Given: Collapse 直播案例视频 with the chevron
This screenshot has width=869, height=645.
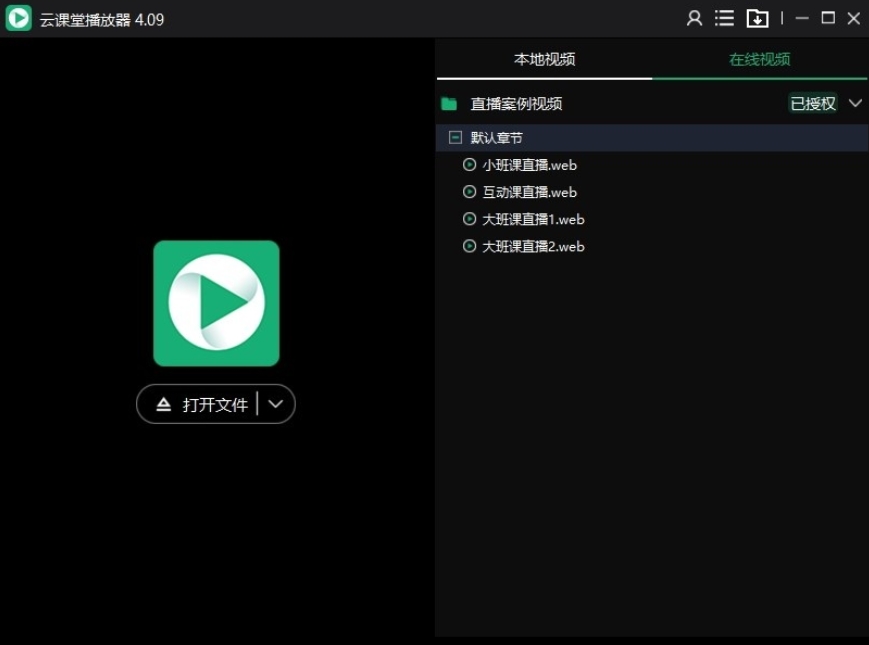Looking at the screenshot, I should click(855, 103).
